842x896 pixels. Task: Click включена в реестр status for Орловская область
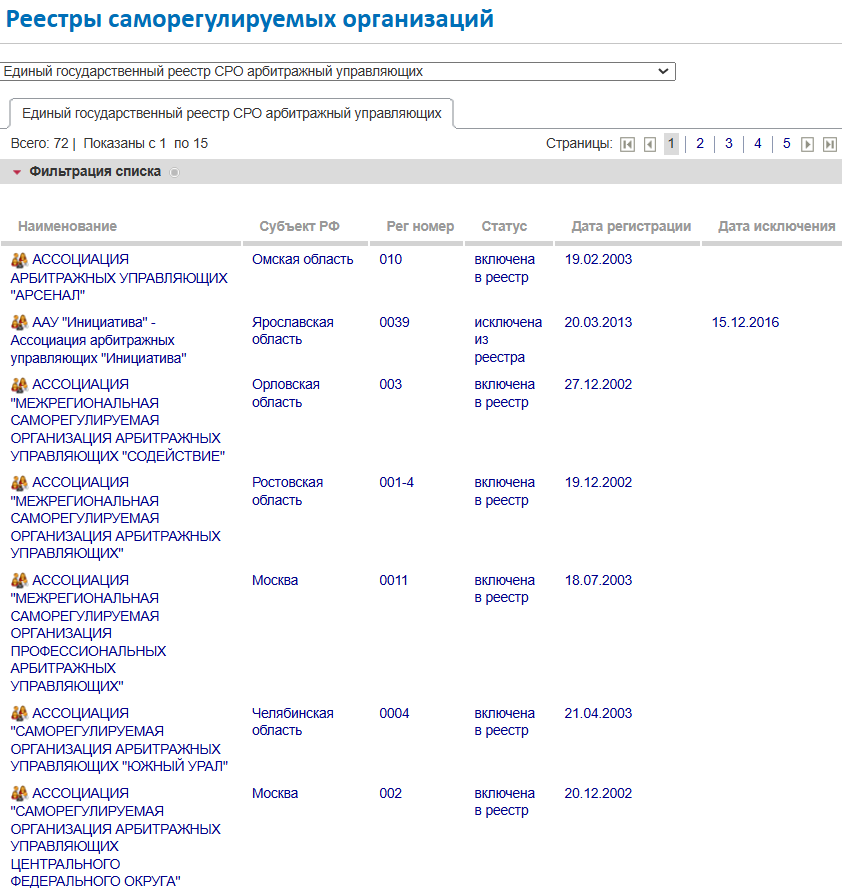click(x=504, y=393)
